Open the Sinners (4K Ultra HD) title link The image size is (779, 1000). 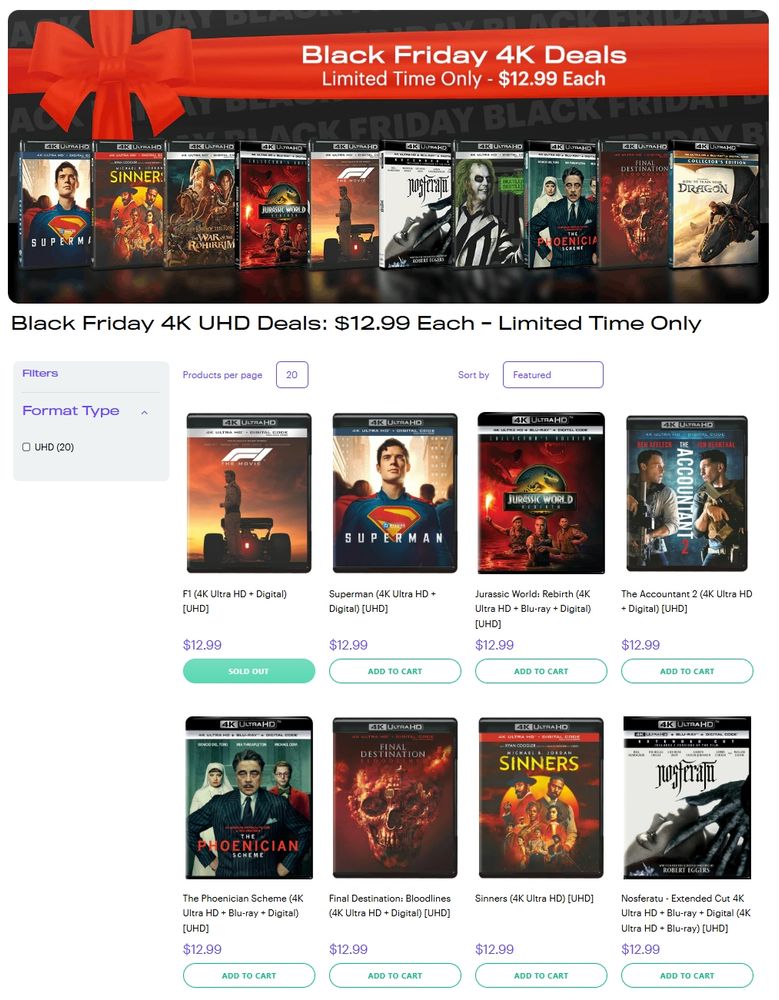[x=534, y=898]
